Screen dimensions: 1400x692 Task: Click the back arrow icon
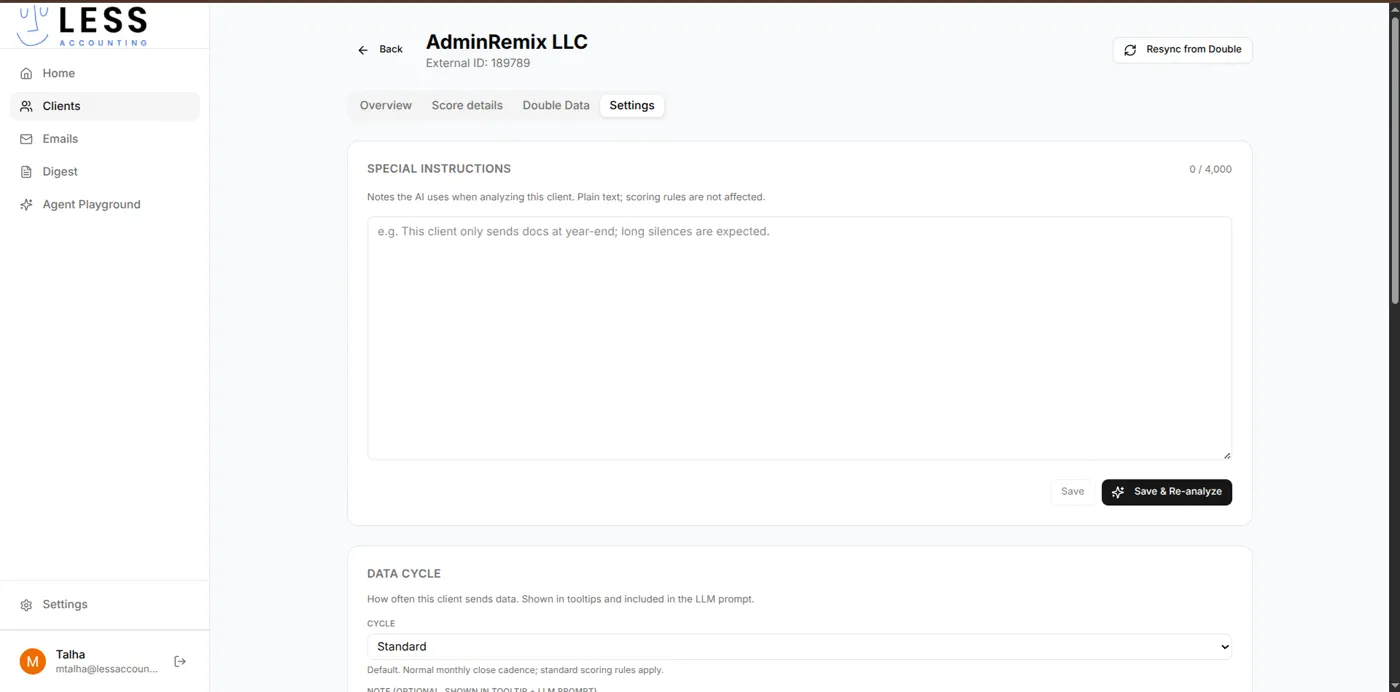[x=363, y=50]
